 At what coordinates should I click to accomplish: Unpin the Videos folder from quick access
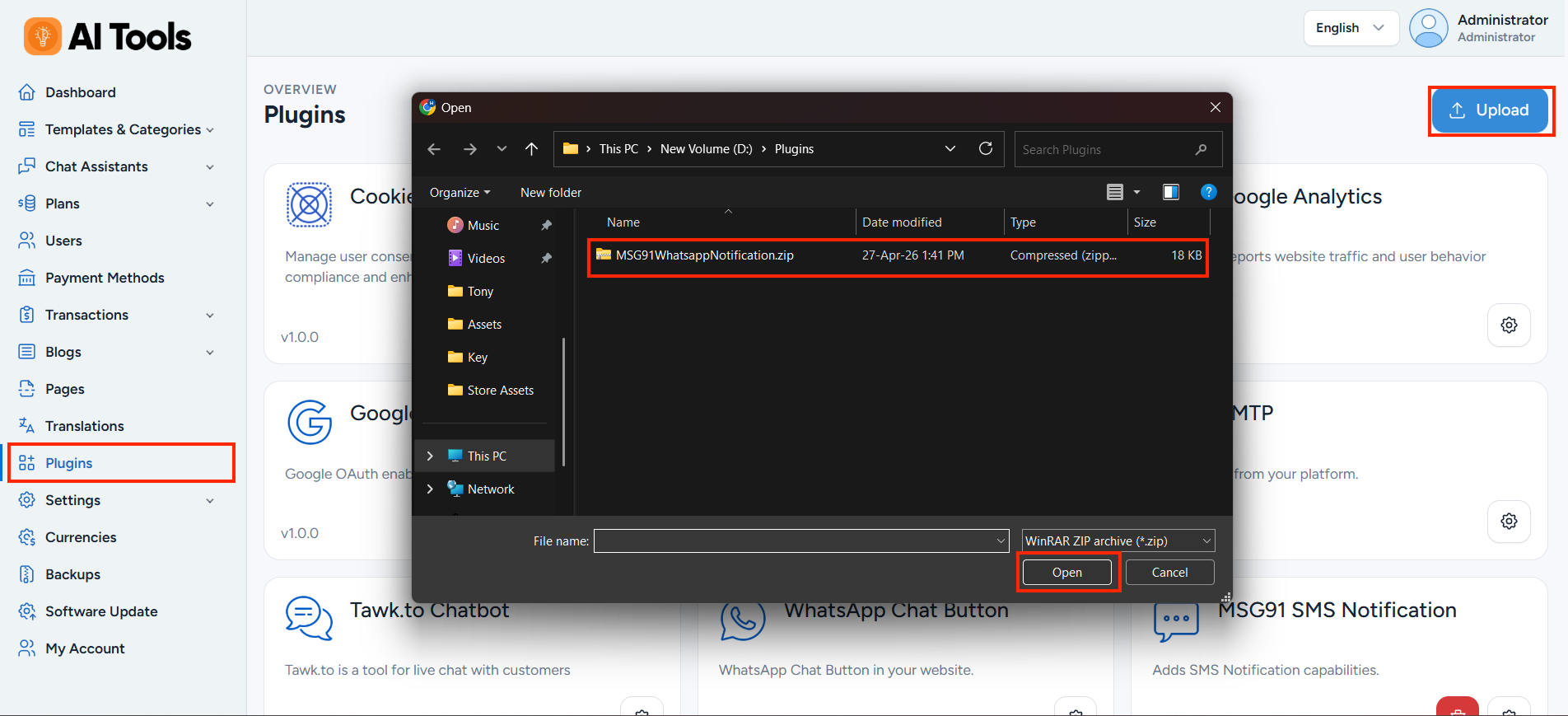click(546, 258)
